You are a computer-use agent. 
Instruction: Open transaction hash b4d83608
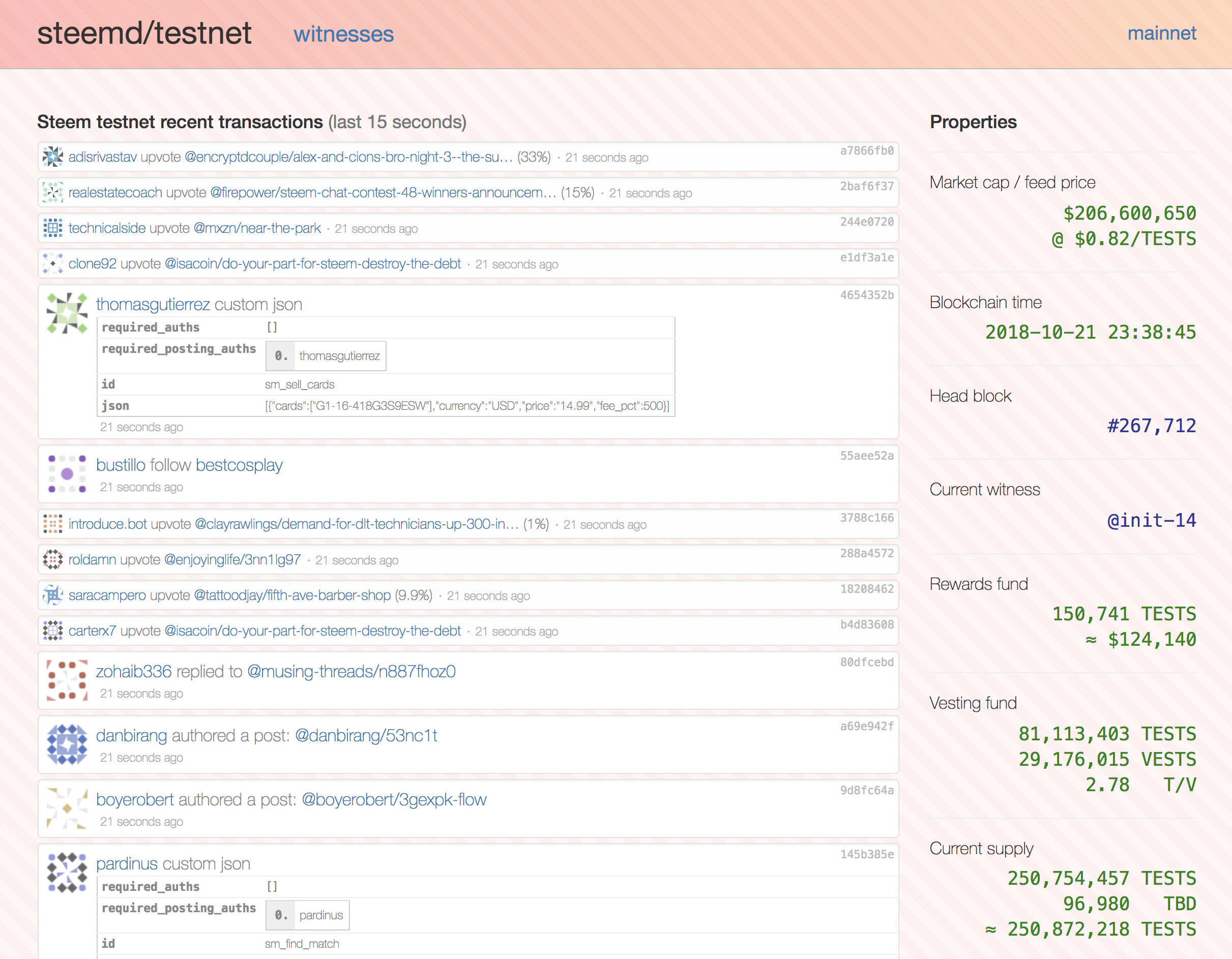click(867, 624)
